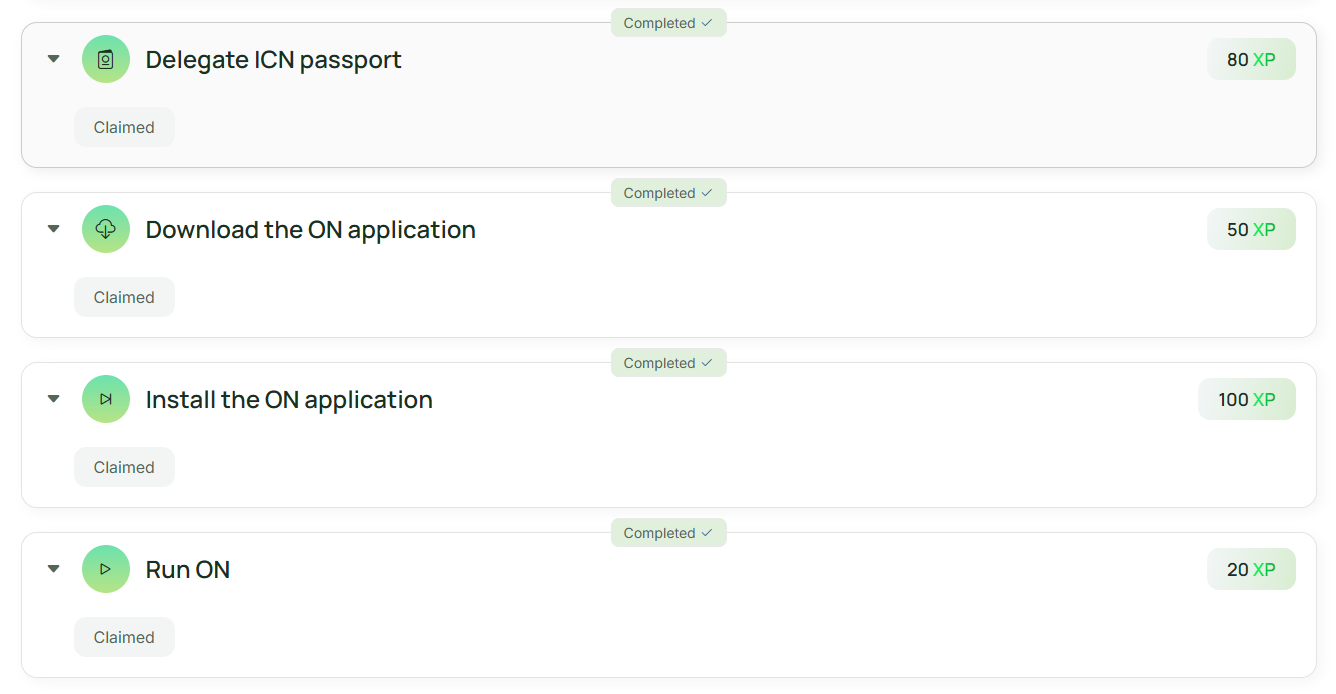Screen dimensions: 1336x694
Task: Click the 'Install the ON application' title
Action: 289,400
